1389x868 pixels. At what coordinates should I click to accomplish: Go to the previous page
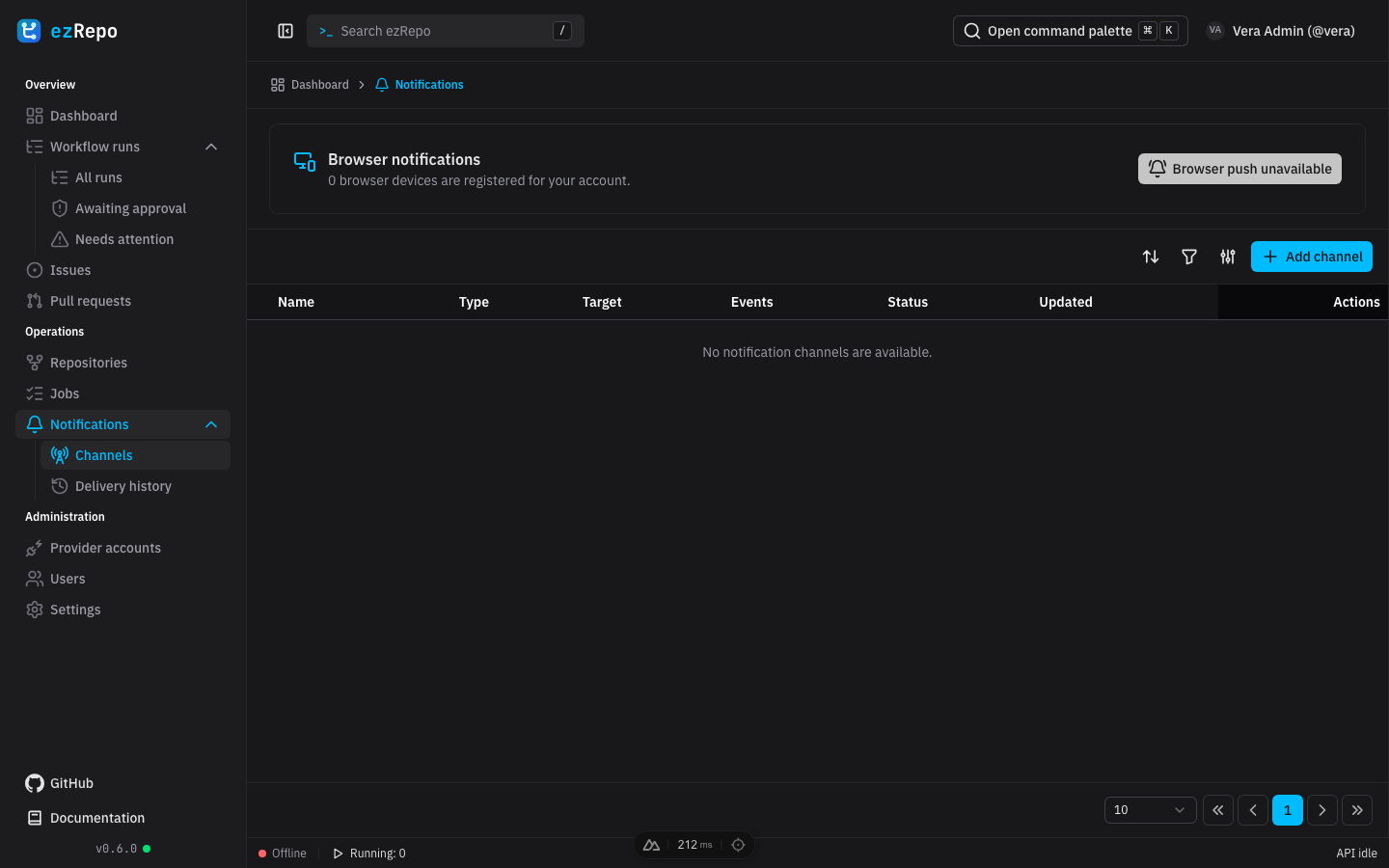tap(1253, 810)
